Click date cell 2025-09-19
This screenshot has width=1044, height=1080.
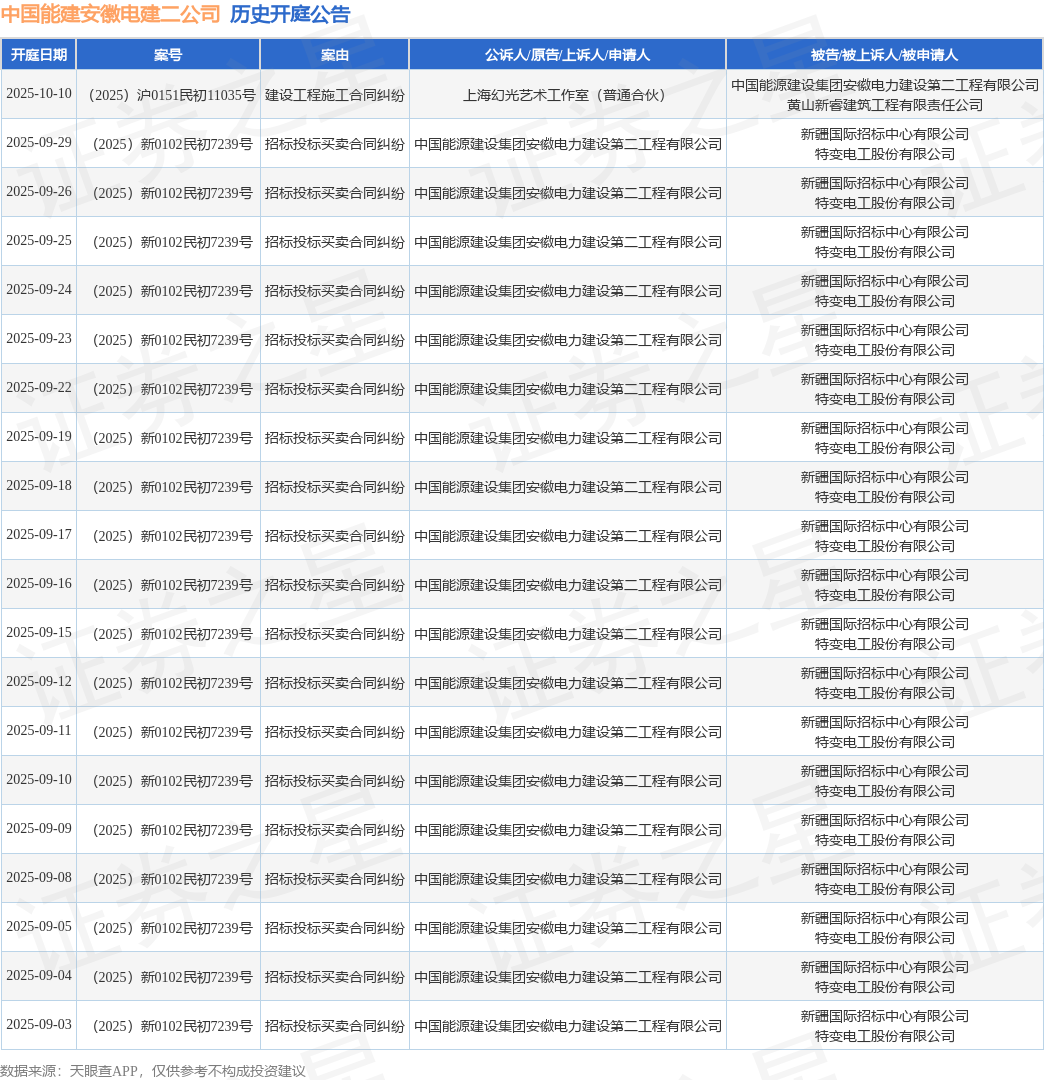click(39, 436)
